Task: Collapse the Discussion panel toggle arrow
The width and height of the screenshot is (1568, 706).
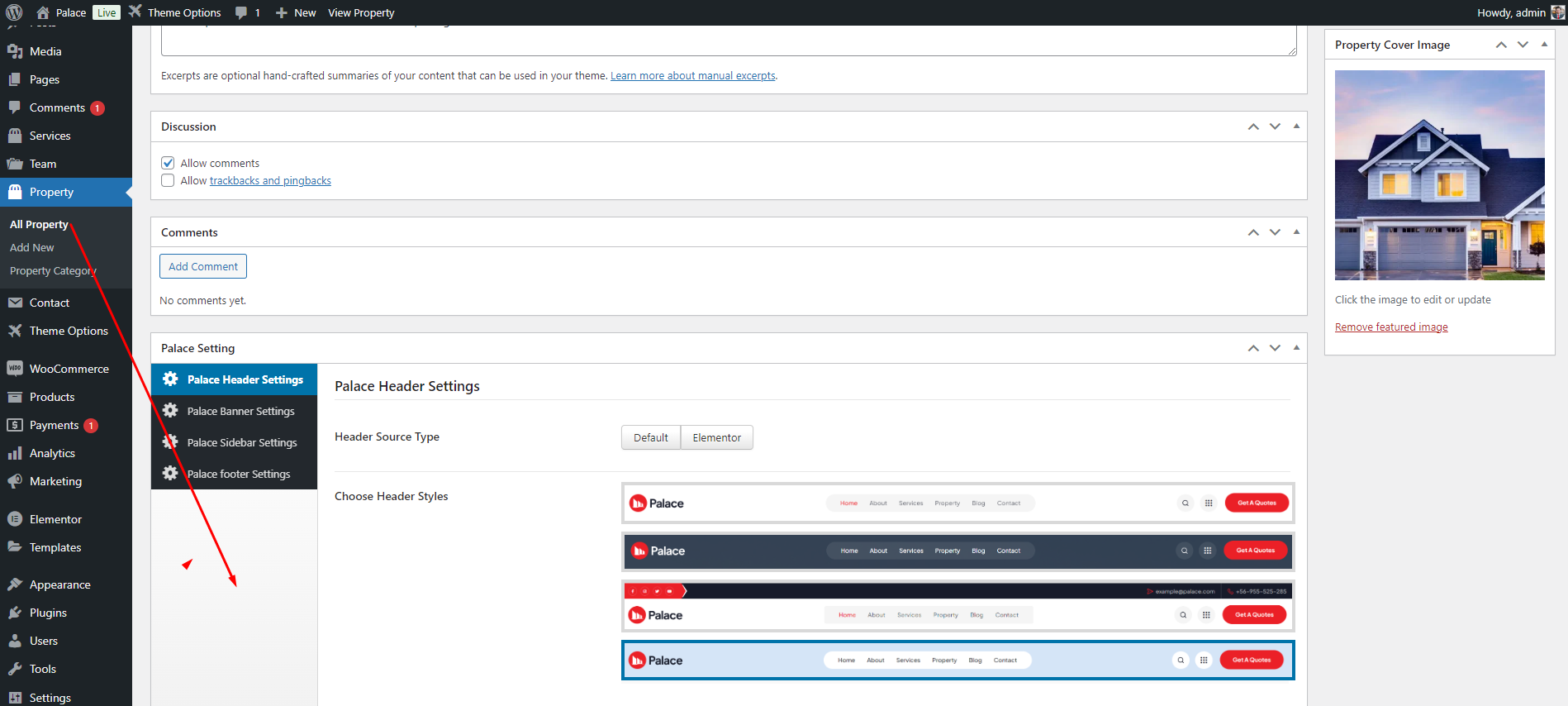Action: (1296, 126)
